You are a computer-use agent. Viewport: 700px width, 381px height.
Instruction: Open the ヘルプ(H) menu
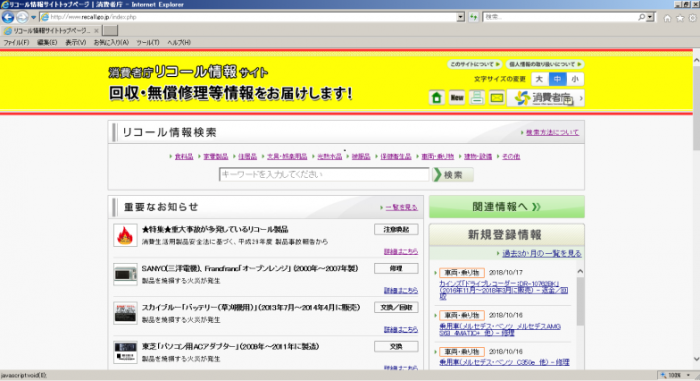pyautogui.click(x=179, y=42)
